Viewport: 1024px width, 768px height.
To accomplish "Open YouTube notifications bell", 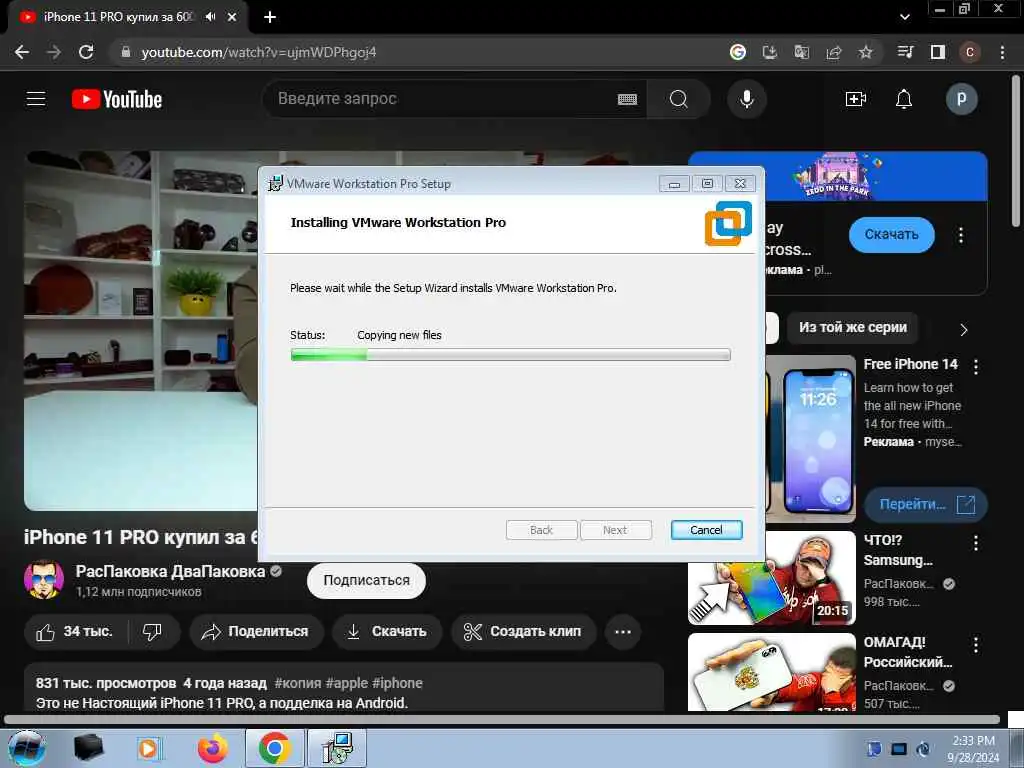I will (x=904, y=99).
